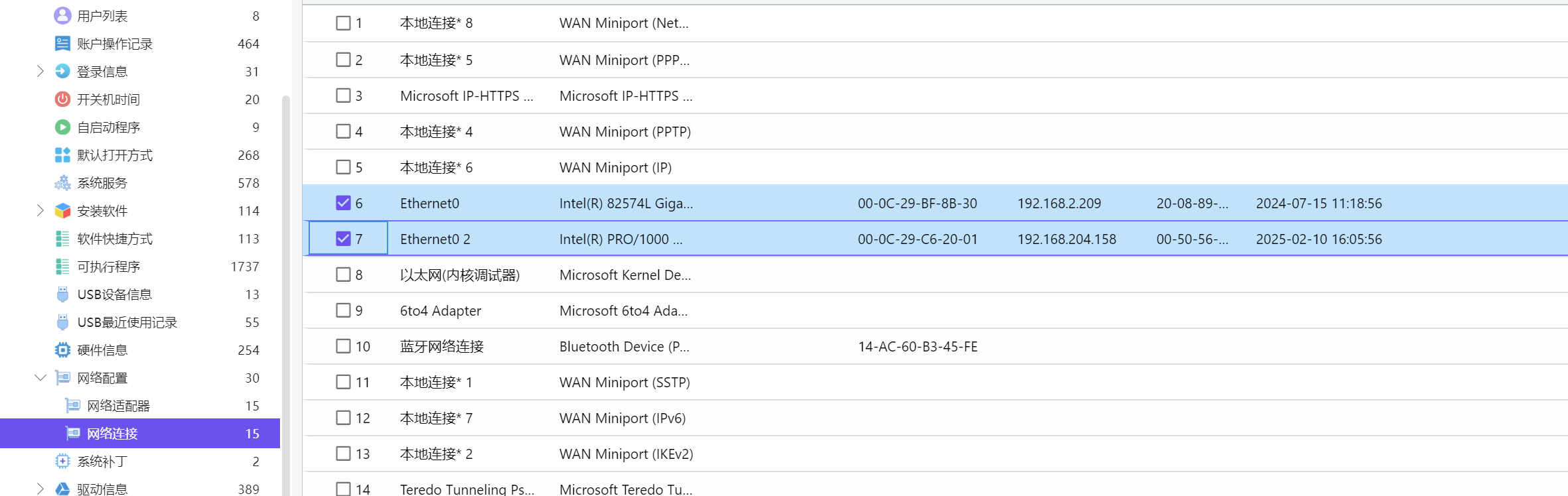Uncheck the Ethernet0 2 row checkbox
The height and width of the screenshot is (496, 1568).
(343, 239)
